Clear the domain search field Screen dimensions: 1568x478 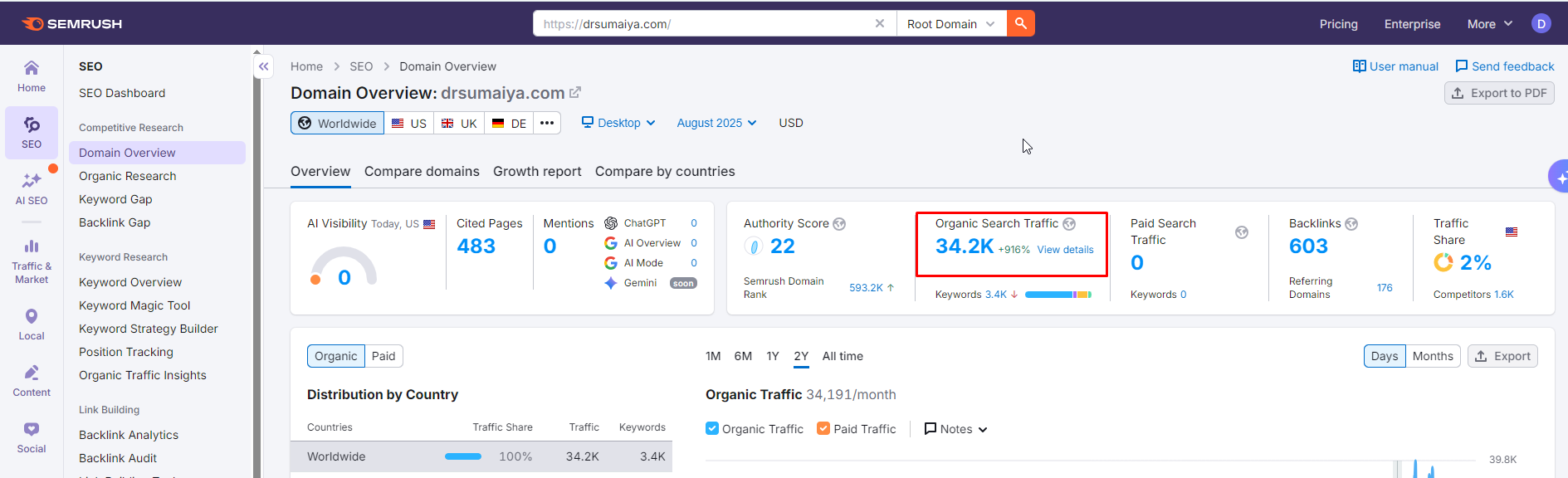879,23
